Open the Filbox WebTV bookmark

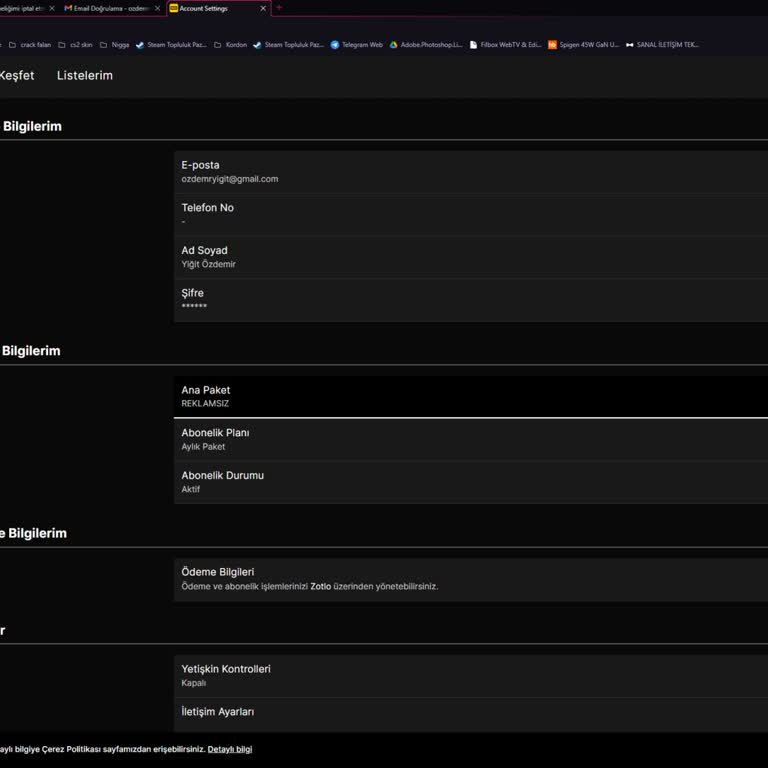505,45
